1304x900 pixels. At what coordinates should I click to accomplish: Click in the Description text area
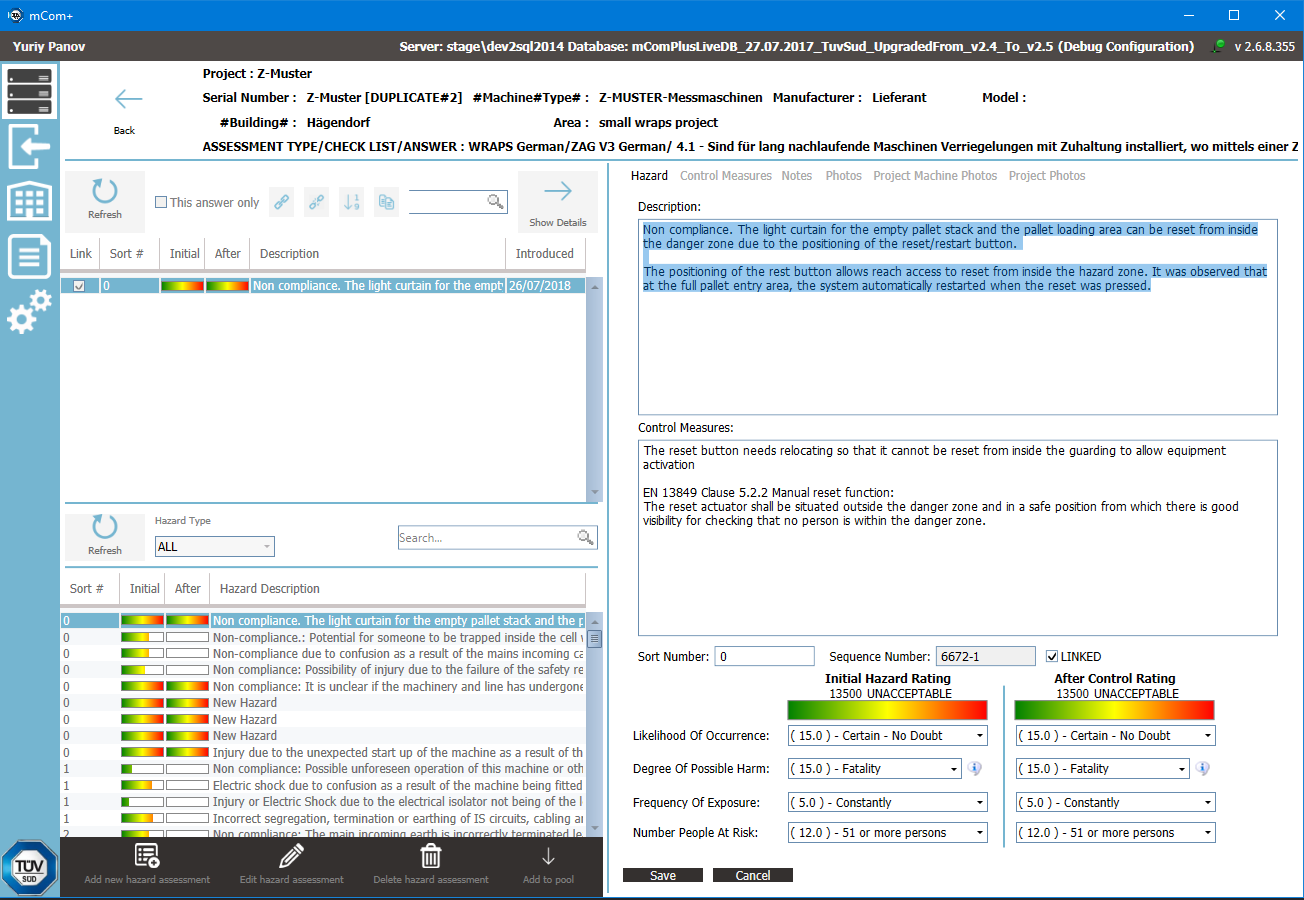pos(958,317)
